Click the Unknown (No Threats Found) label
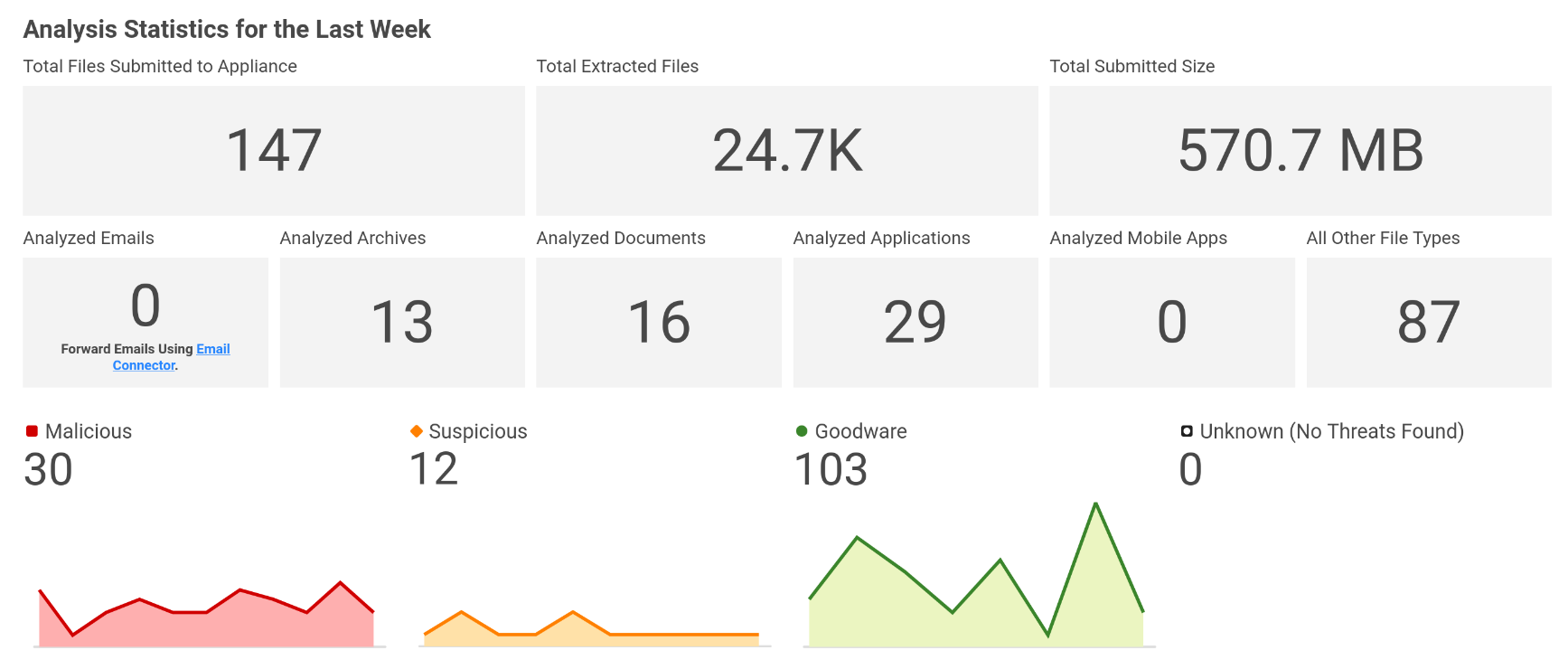The height and width of the screenshot is (669, 1568). point(1331,431)
